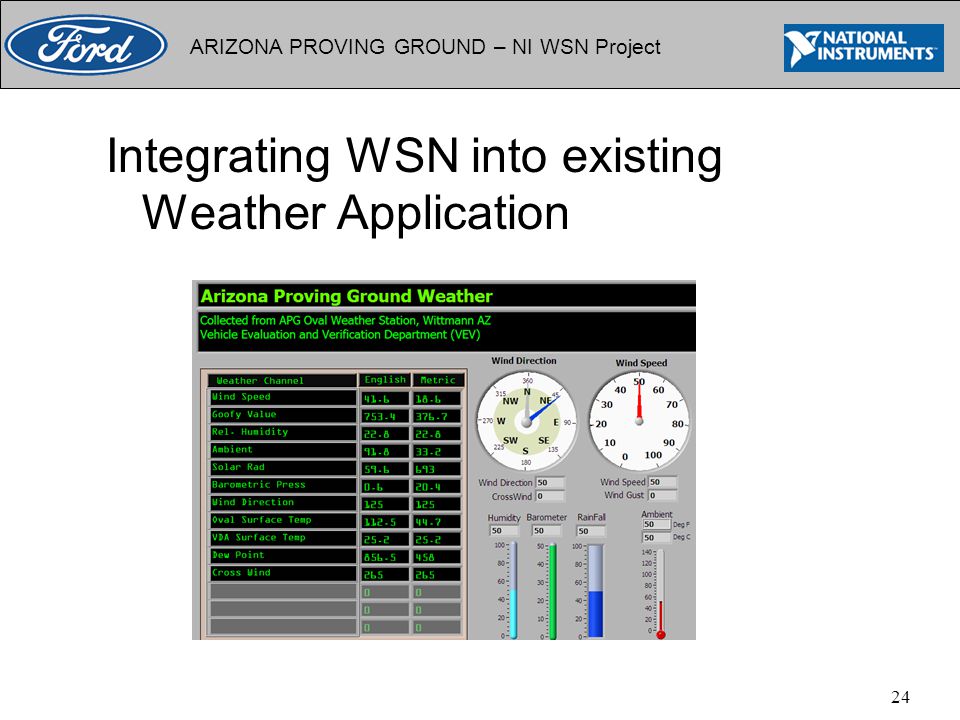Click the English column header

(x=384, y=380)
